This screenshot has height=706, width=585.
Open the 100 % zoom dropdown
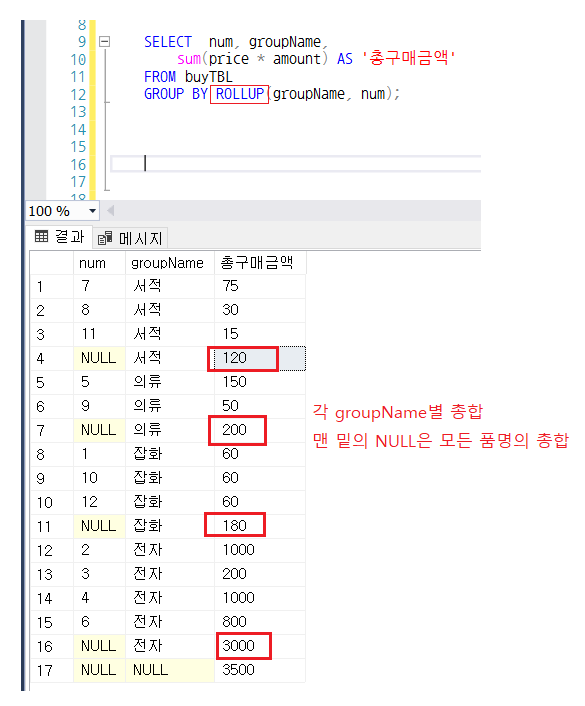(92, 211)
